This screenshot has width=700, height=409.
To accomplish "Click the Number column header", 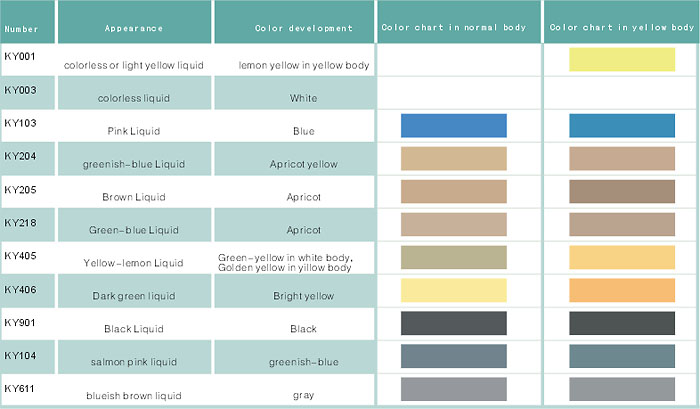I will click(28, 22).
